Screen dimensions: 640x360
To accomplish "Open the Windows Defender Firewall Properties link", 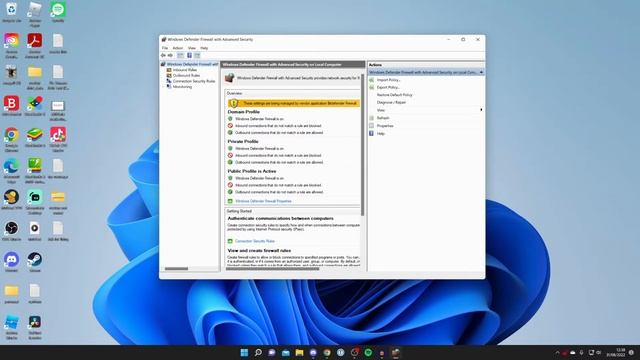I will pyautogui.click(x=263, y=201).
